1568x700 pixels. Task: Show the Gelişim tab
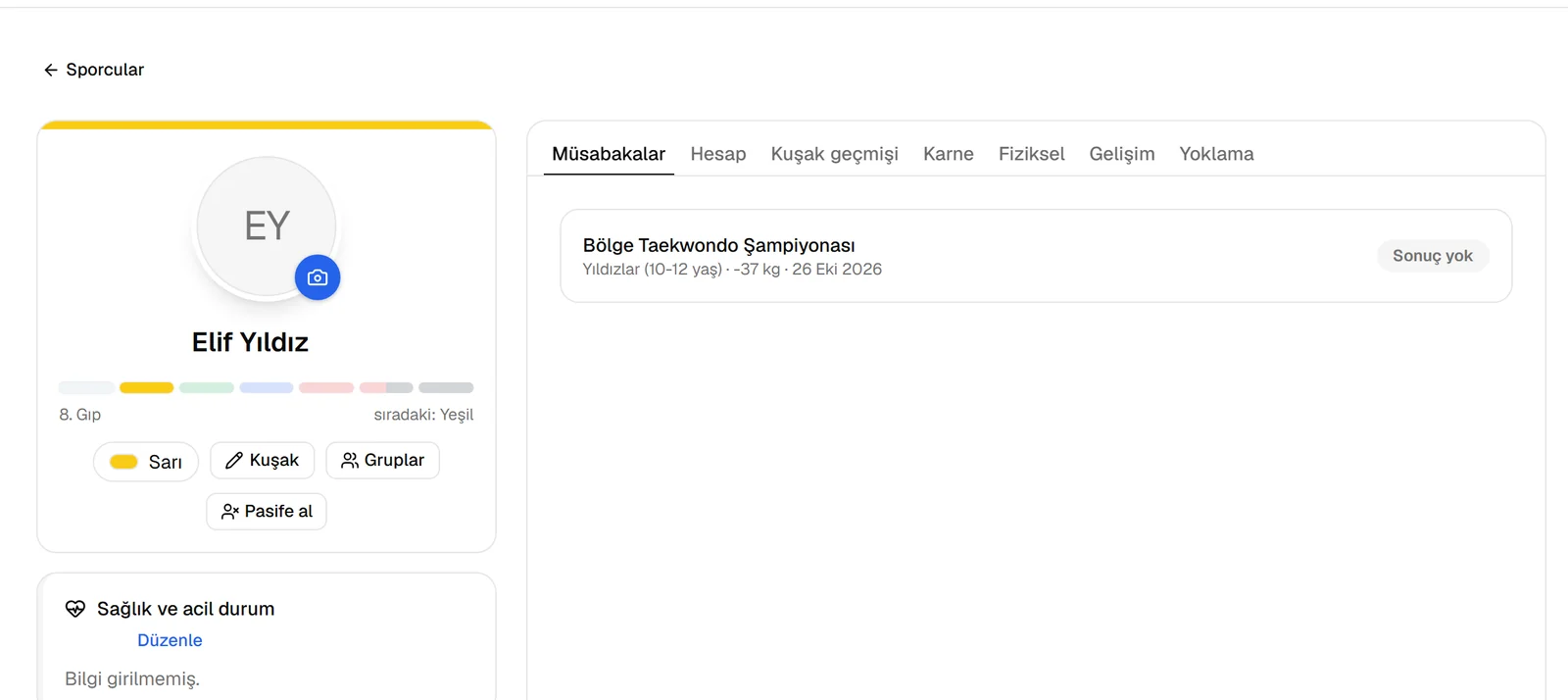(x=1122, y=154)
